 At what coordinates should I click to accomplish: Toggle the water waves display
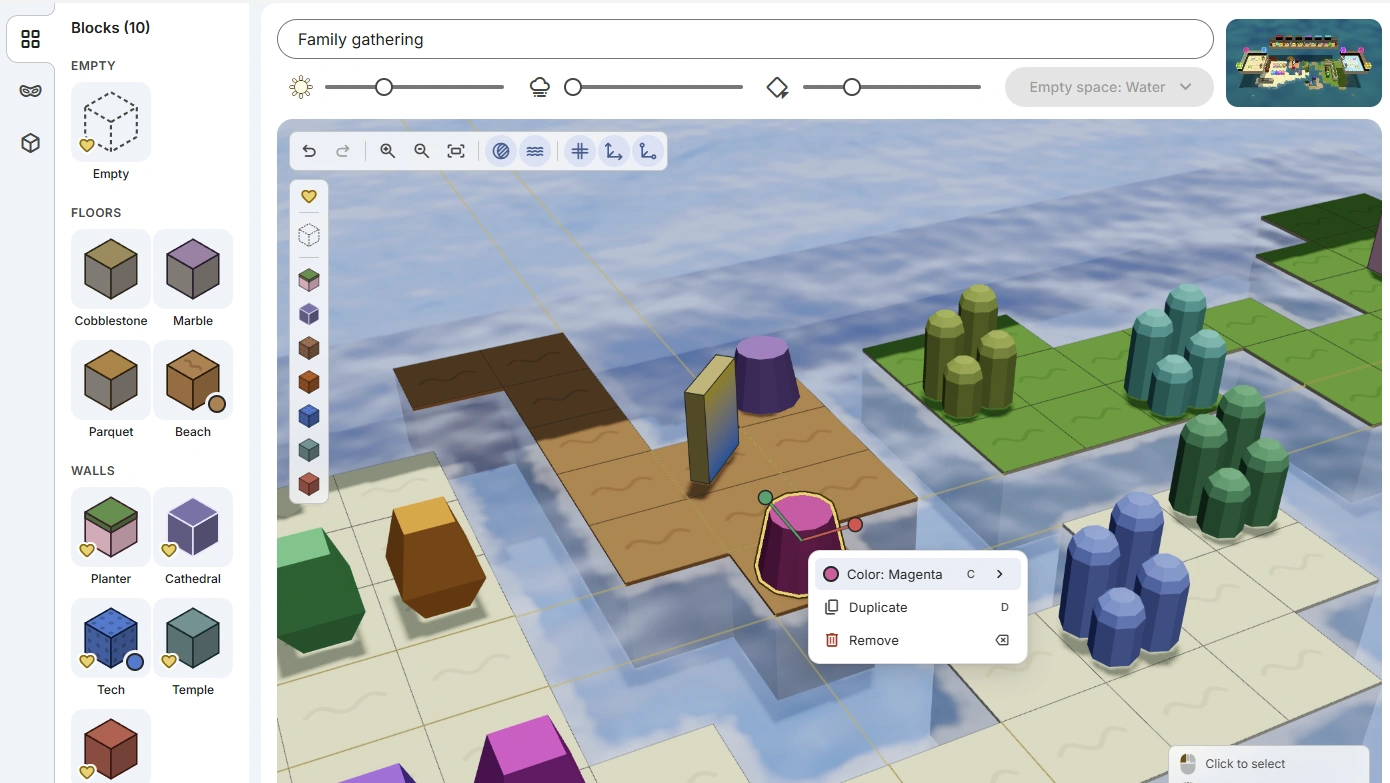click(535, 151)
